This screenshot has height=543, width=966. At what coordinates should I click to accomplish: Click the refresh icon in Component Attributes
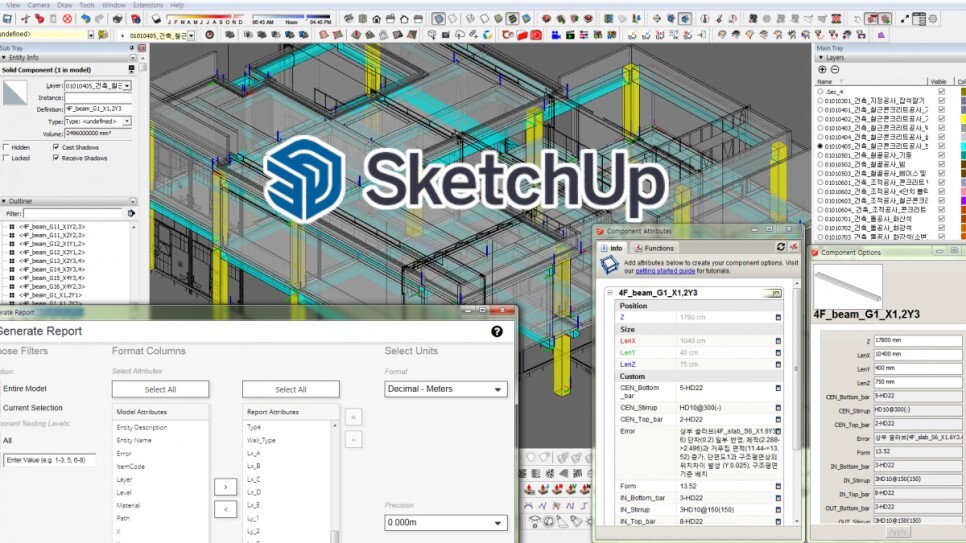click(781, 247)
